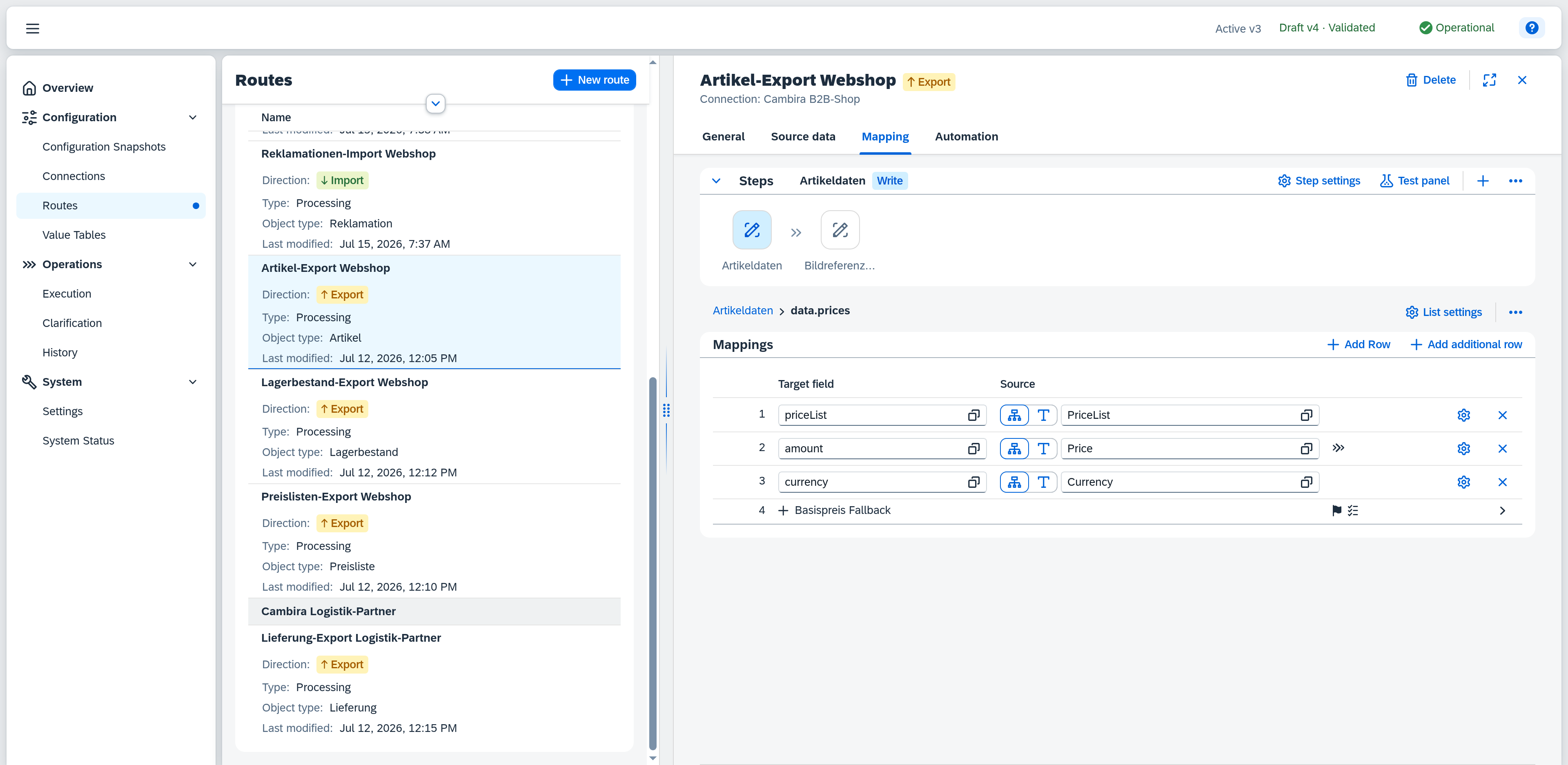Select the Bildreferenz step icon
This screenshot has width=1568, height=765.
click(840, 230)
